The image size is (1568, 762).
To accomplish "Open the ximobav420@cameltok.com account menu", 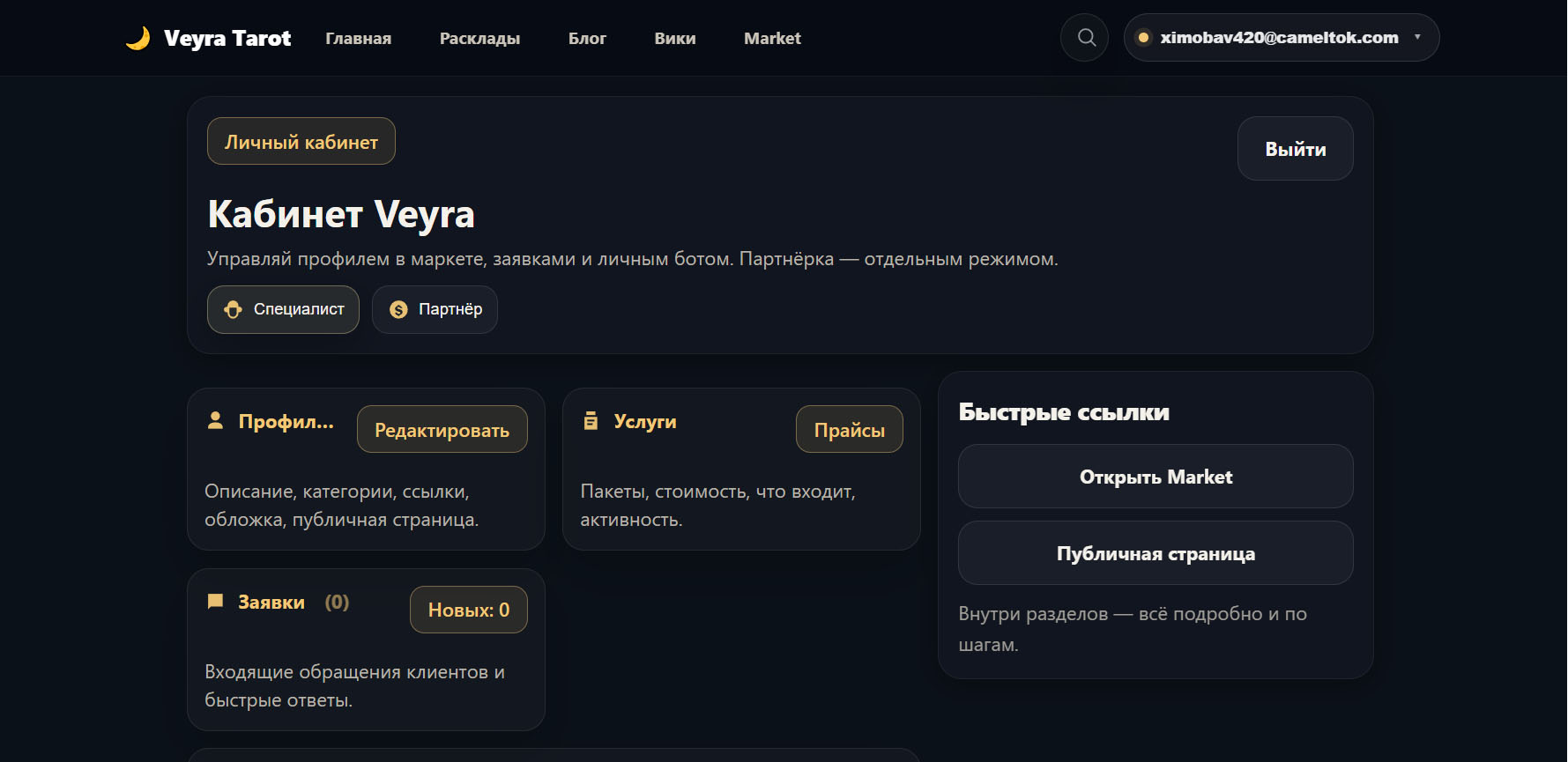I will click(x=1281, y=38).
